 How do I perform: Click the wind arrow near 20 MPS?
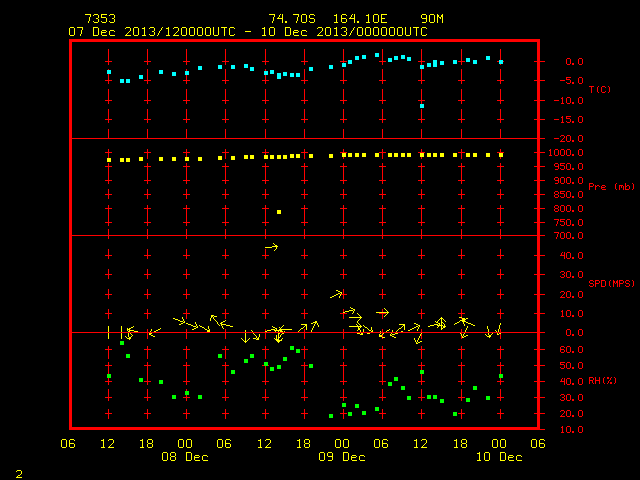(337, 294)
